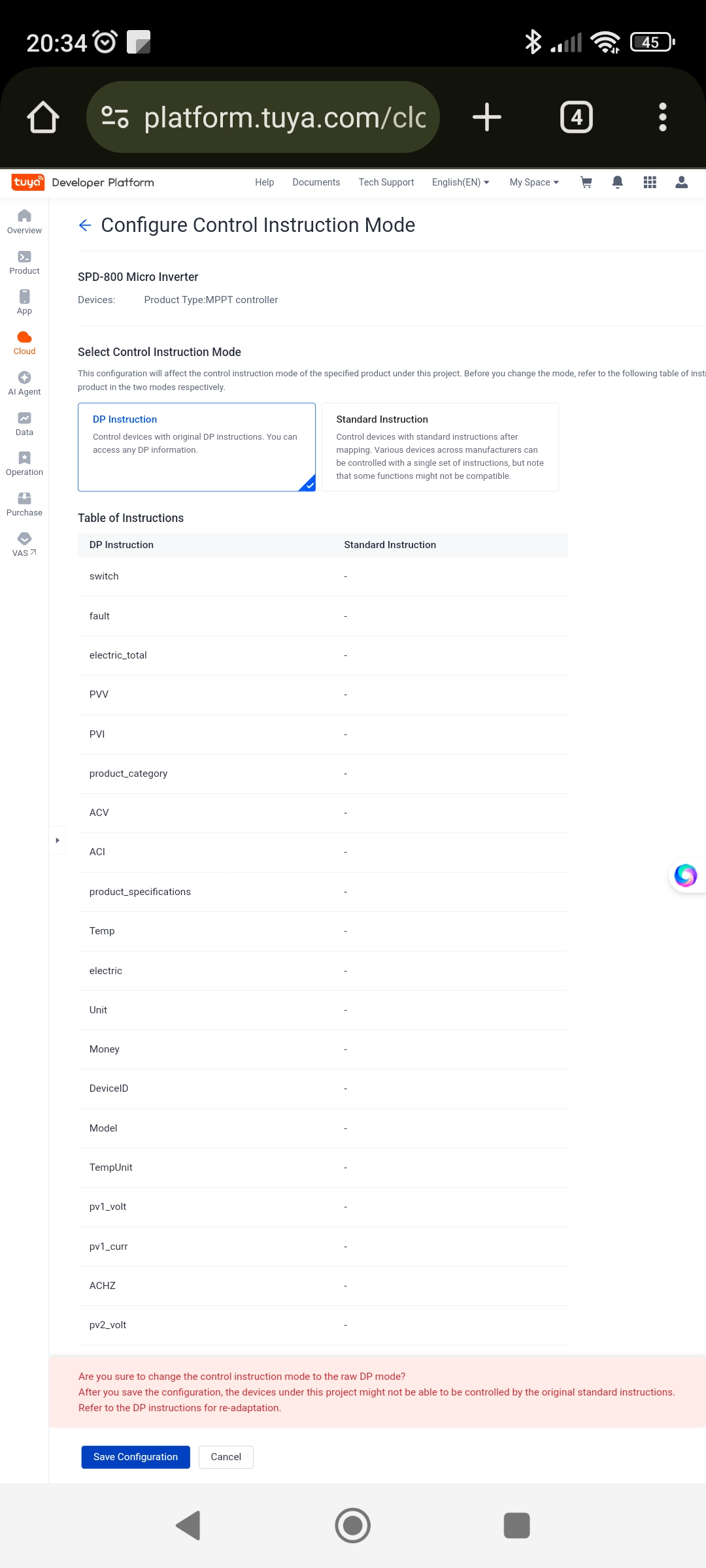Image resolution: width=706 pixels, height=1568 pixels.
Task: Open the shopping cart icon
Action: point(586,182)
